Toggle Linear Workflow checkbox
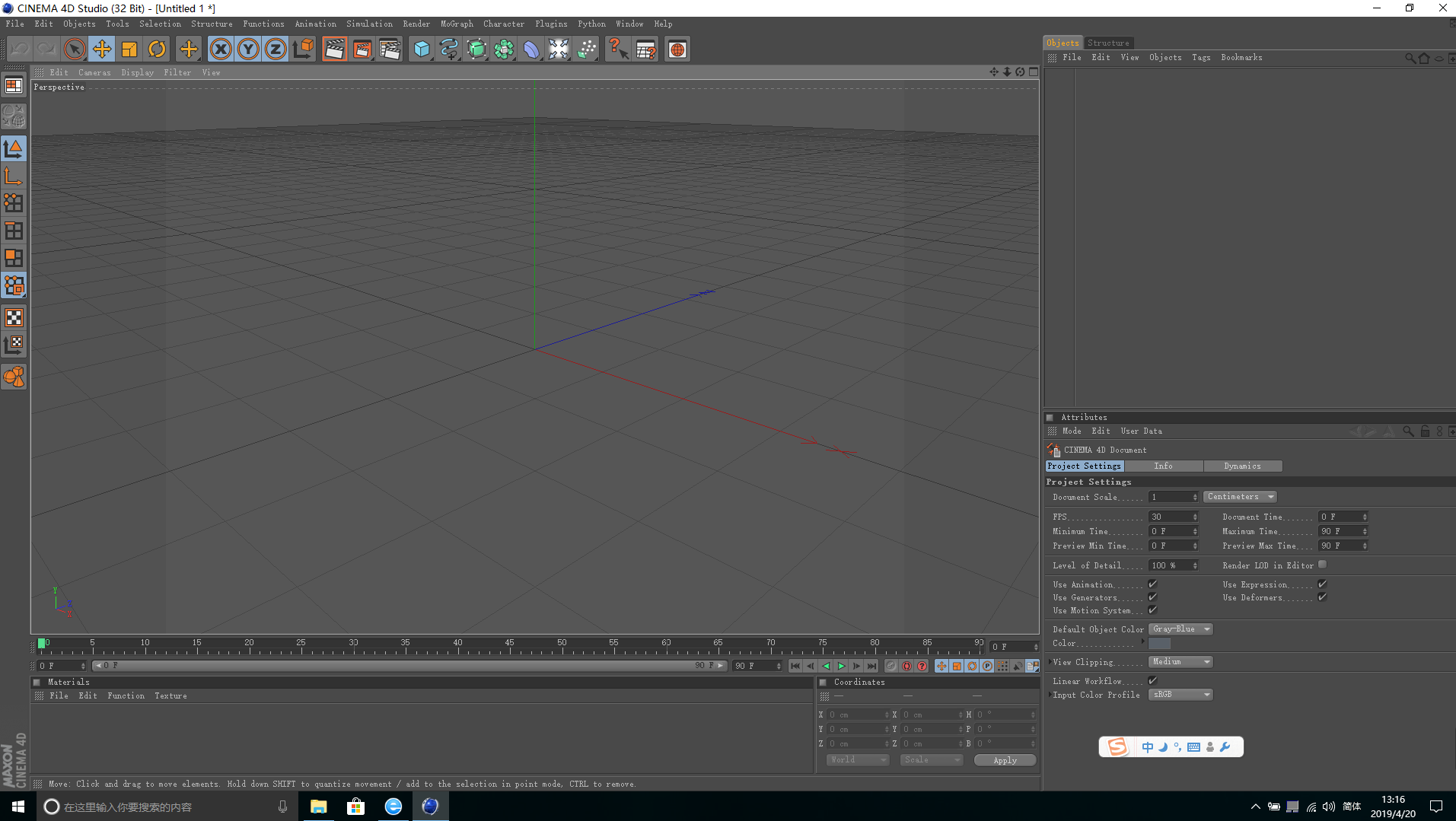This screenshot has height=821, width=1456. [x=1152, y=681]
